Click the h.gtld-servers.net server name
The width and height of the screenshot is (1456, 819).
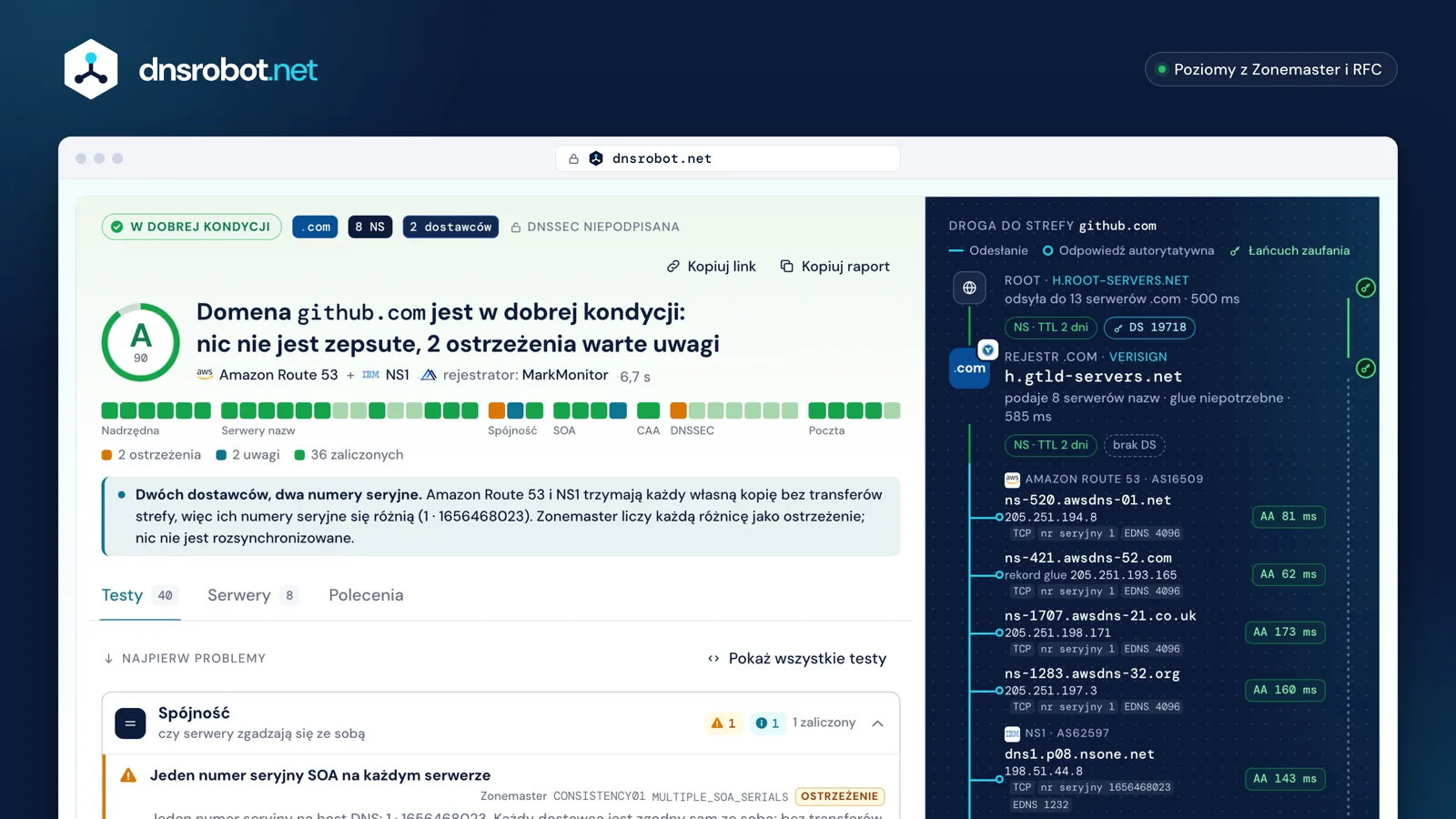point(1093,377)
